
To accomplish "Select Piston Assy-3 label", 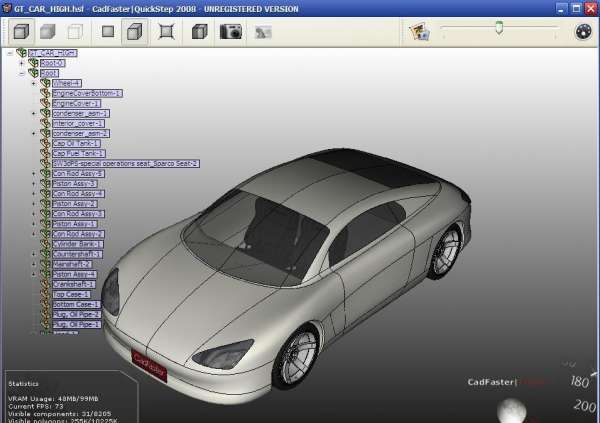I will point(74,183).
